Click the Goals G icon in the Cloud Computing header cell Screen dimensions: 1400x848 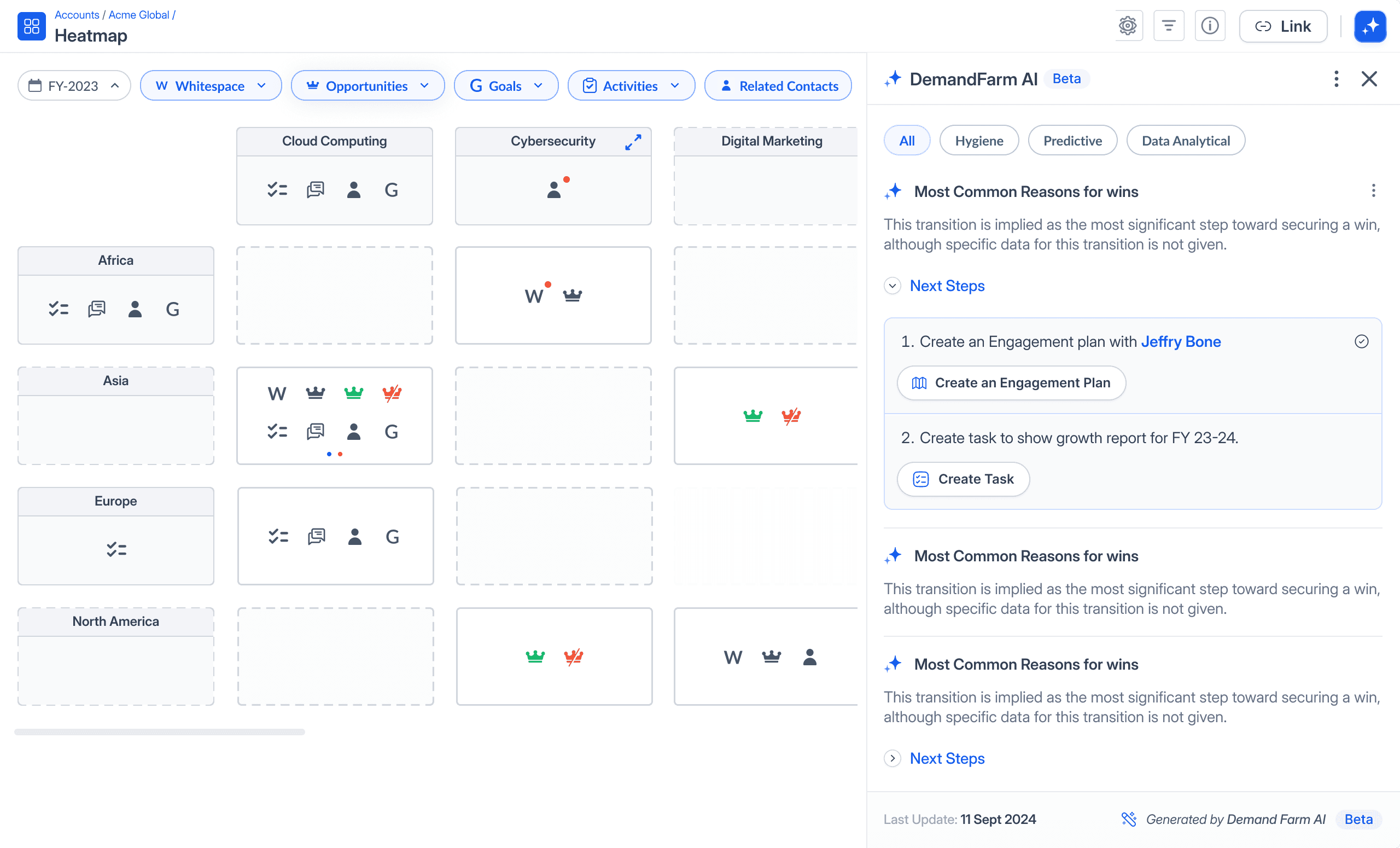pos(391,190)
